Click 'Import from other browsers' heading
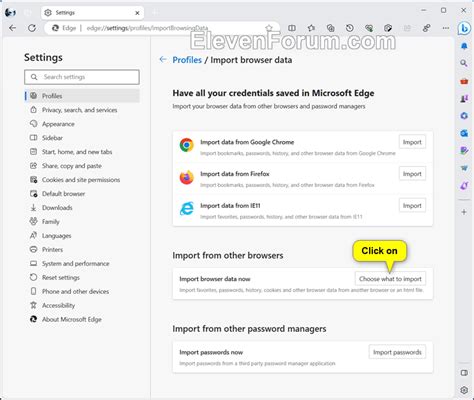This screenshot has height=400, width=474. coord(228,256)
